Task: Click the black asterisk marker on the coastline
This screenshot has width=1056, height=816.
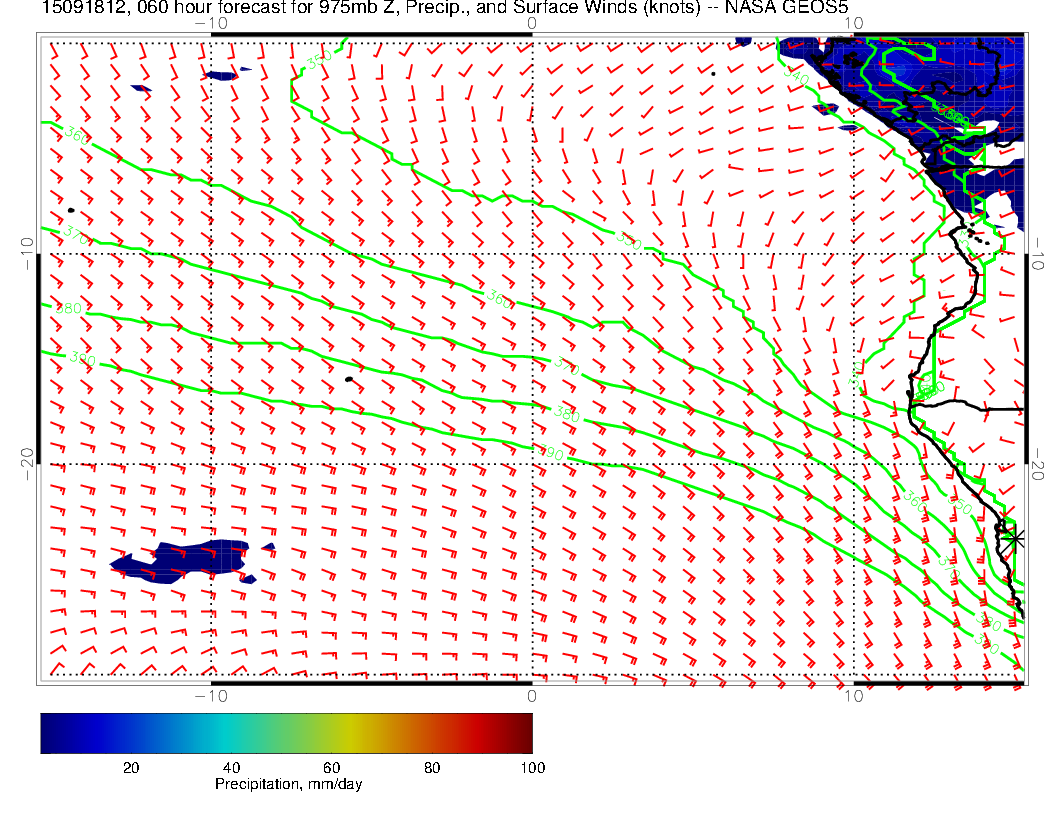Action: (1015, 538)
